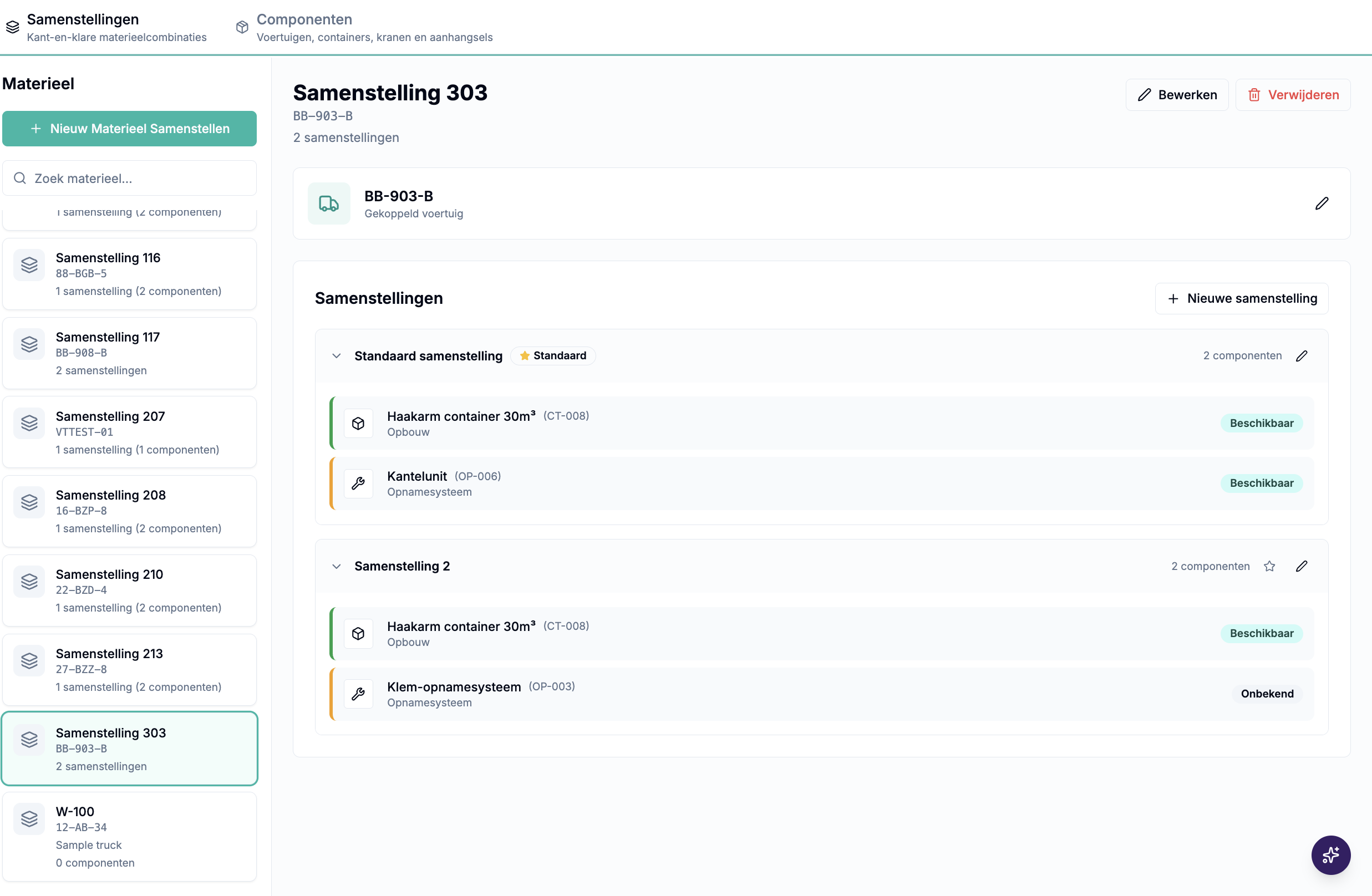Click the Onbekend status badge
The height and width of the screenshot is (896, 1372).
(1267, 694)
